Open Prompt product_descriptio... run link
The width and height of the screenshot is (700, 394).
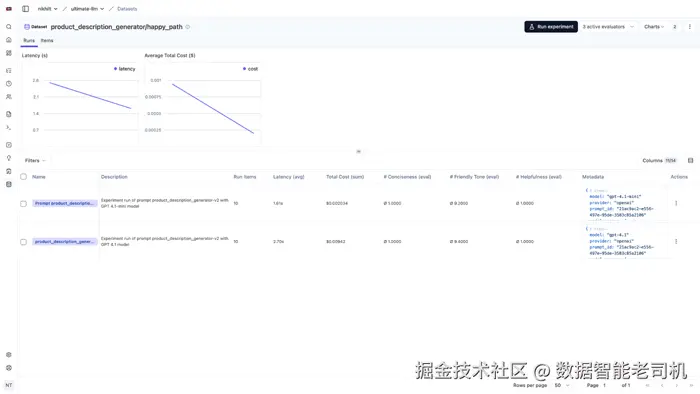pos(65,203)
